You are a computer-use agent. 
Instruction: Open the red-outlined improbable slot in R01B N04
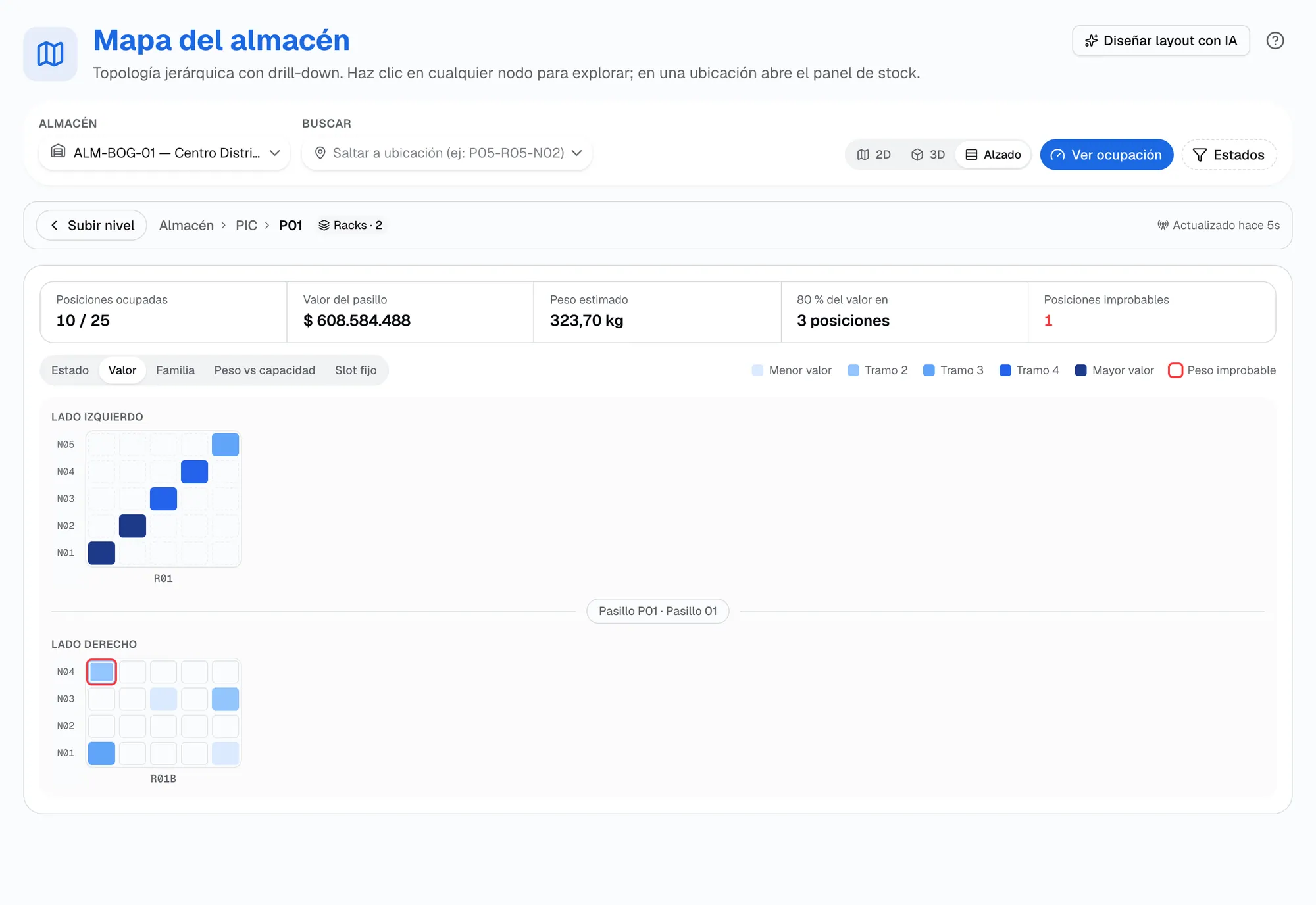pos(101,672)
